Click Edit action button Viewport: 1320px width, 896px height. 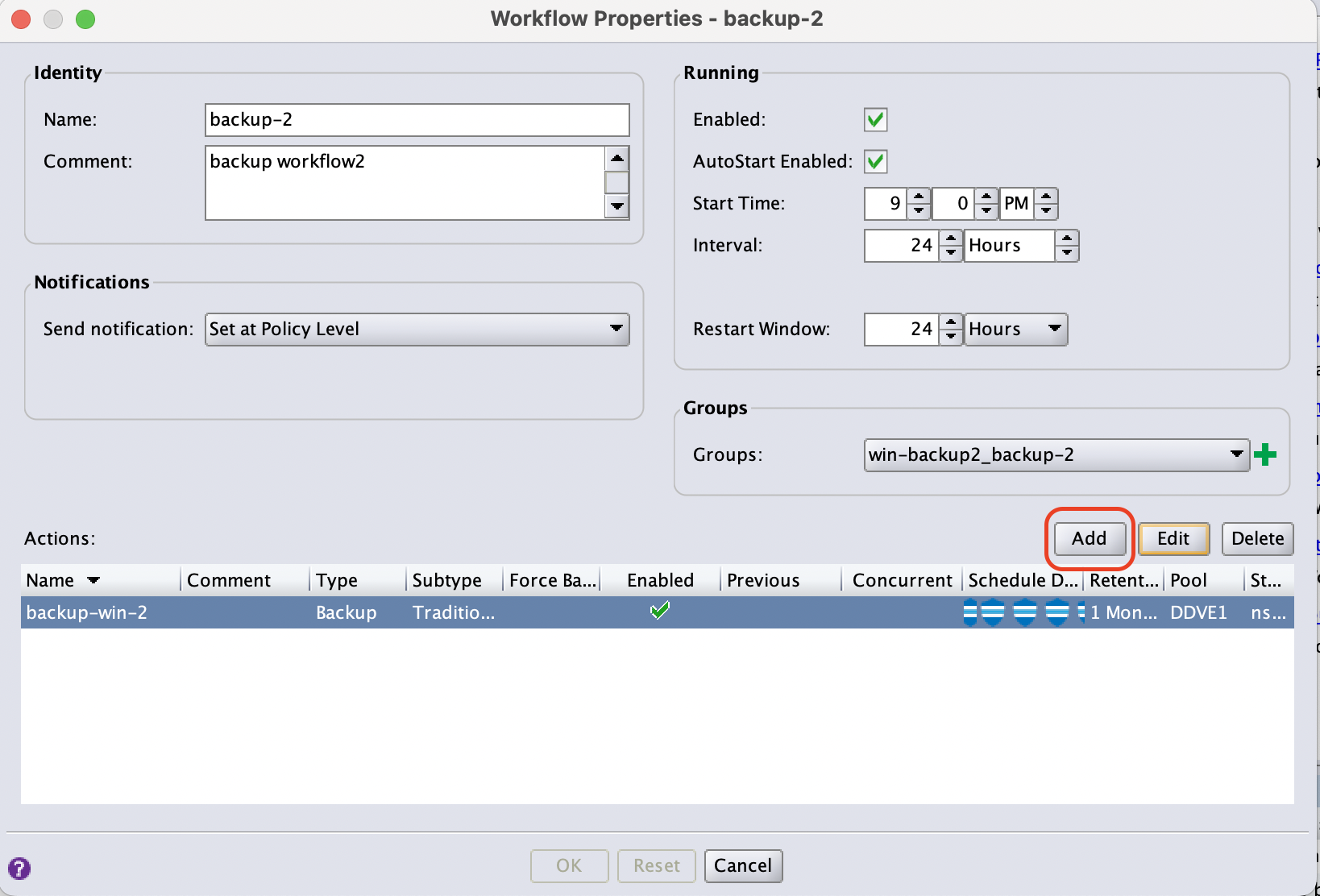click(x=1173, y=538)
